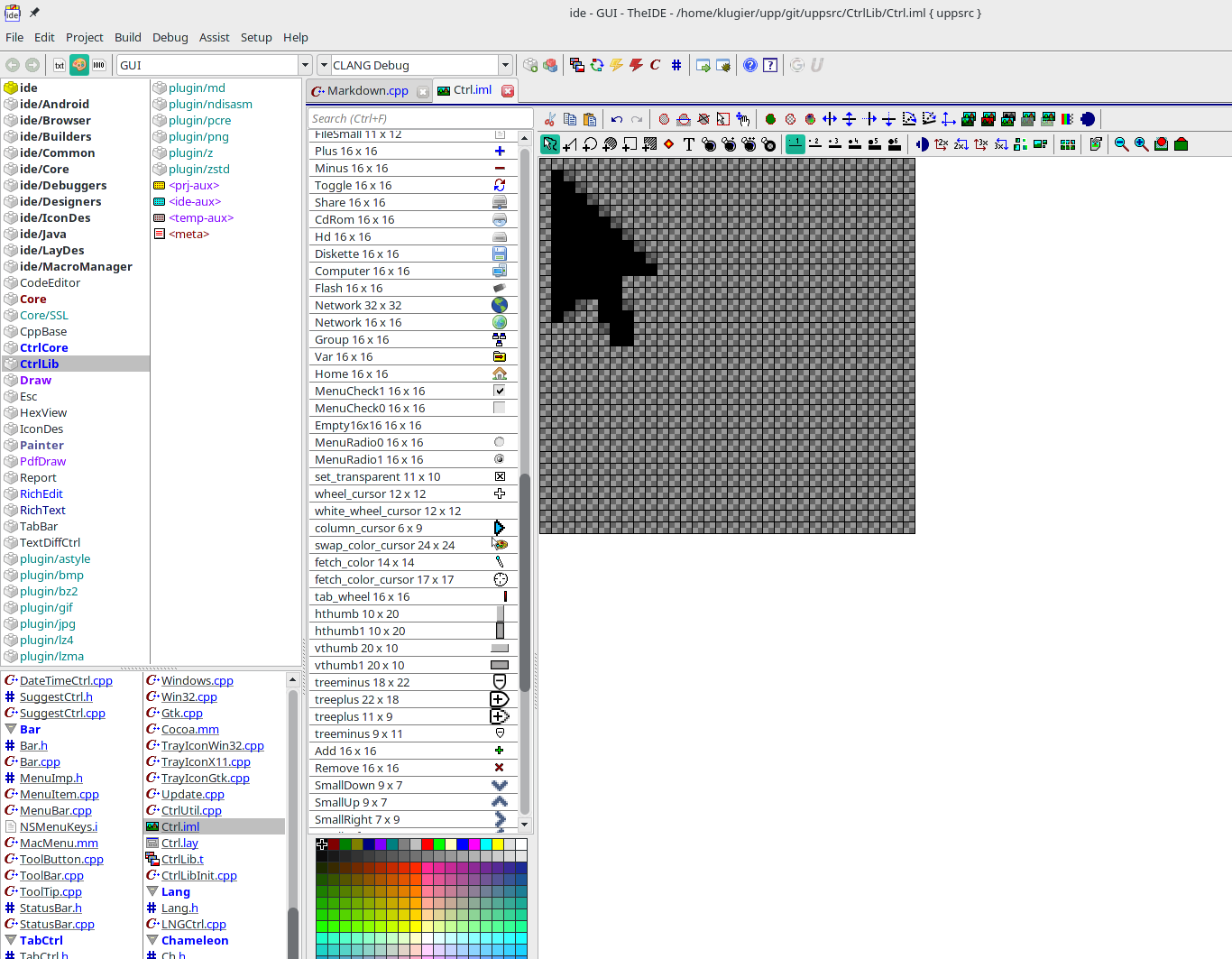Click the Undo arrow in the editor toolbar
The width and height of the screenshot is (1232, 959).
click(617, 119)
